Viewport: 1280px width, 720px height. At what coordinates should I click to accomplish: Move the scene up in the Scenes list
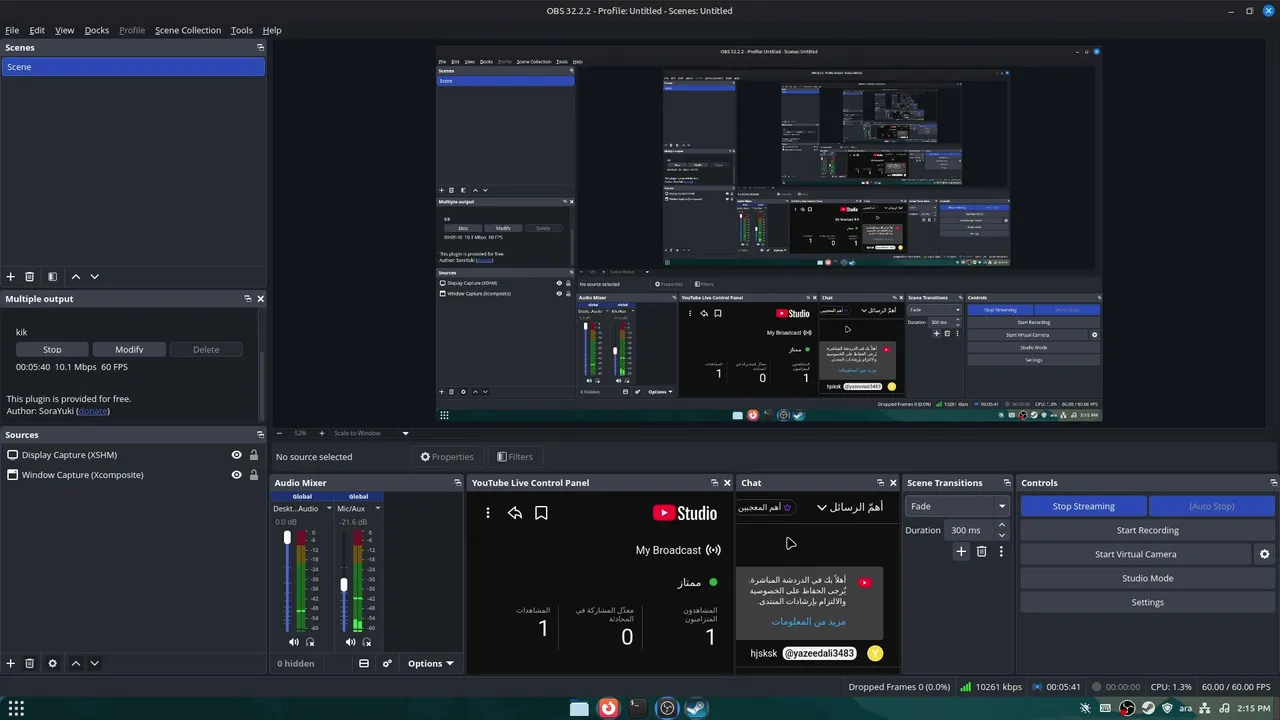75,277
